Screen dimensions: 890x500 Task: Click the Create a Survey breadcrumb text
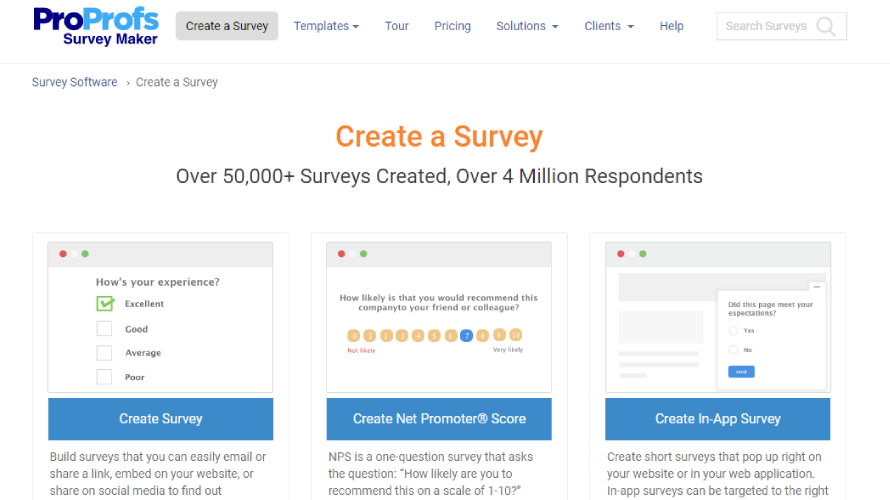177,82
